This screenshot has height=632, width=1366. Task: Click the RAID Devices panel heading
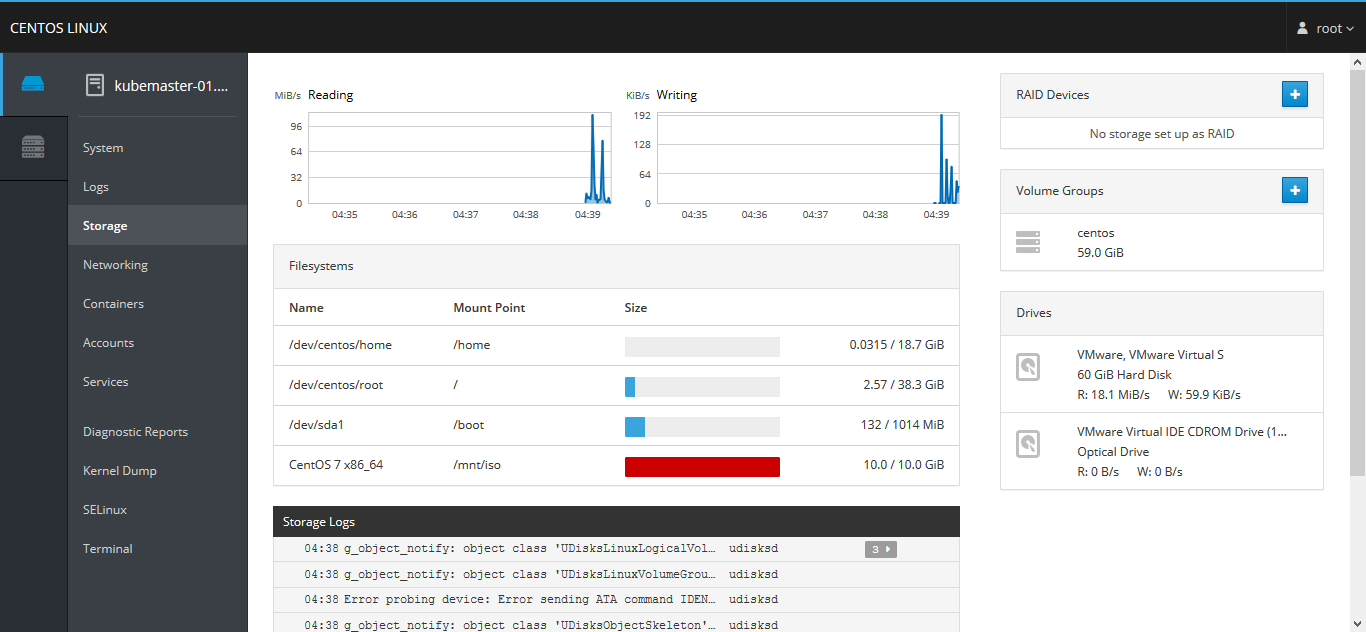pos(1053,95)
